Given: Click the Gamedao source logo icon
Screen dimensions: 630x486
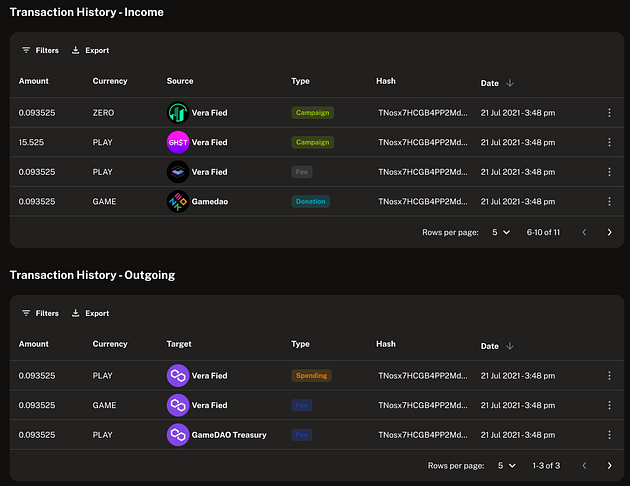Looking at the screenshot, I should [177, 201].
